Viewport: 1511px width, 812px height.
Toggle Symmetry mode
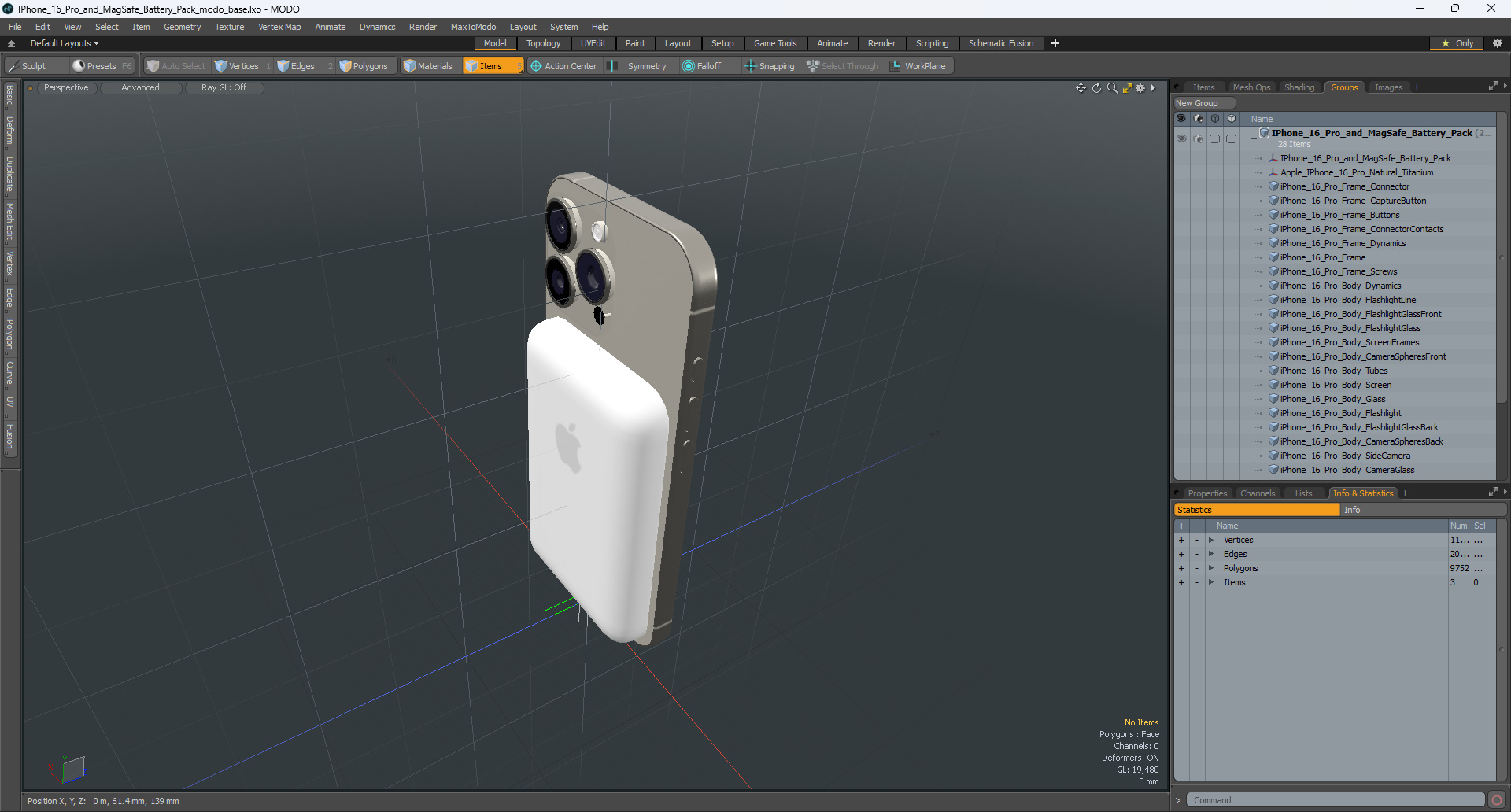(x=637, y=66)
